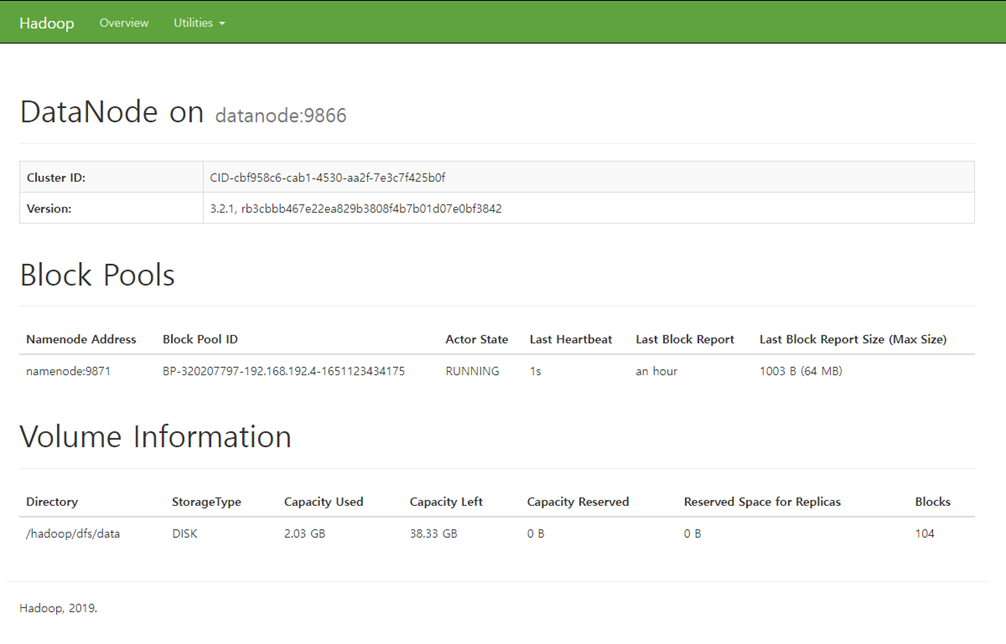The image size is (1006, 644).
Task: Click the Blocks column header
Action: pyautogui.click(x=933, y=502)
